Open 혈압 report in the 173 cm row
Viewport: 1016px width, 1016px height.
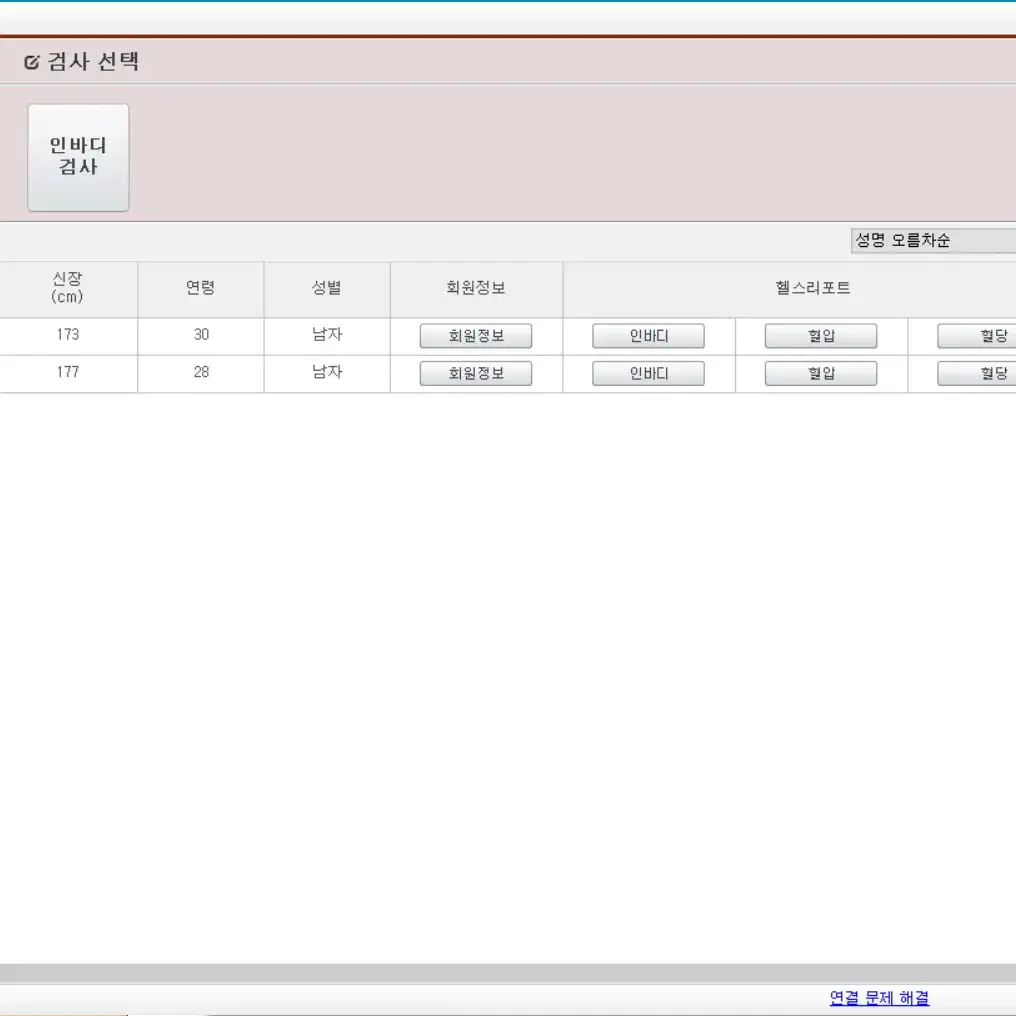pos(820,336)
